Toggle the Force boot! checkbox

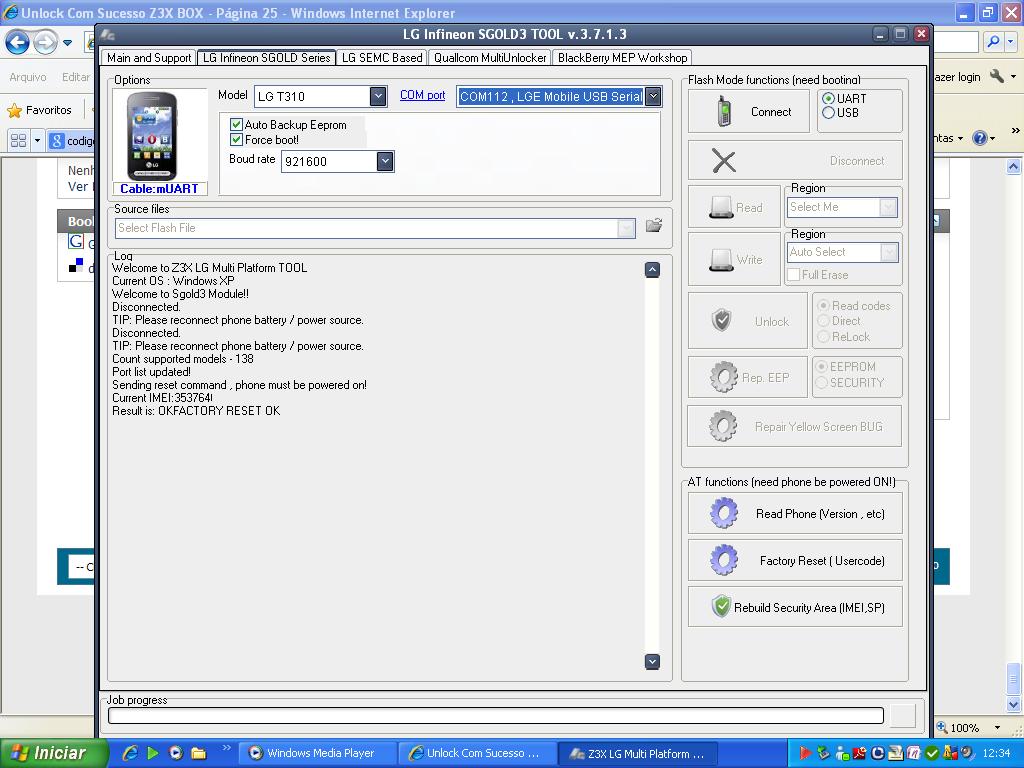[236, 139]
